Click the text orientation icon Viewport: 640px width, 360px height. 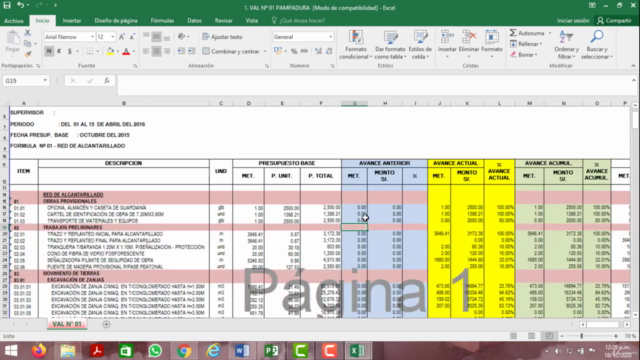coord(182,37)
